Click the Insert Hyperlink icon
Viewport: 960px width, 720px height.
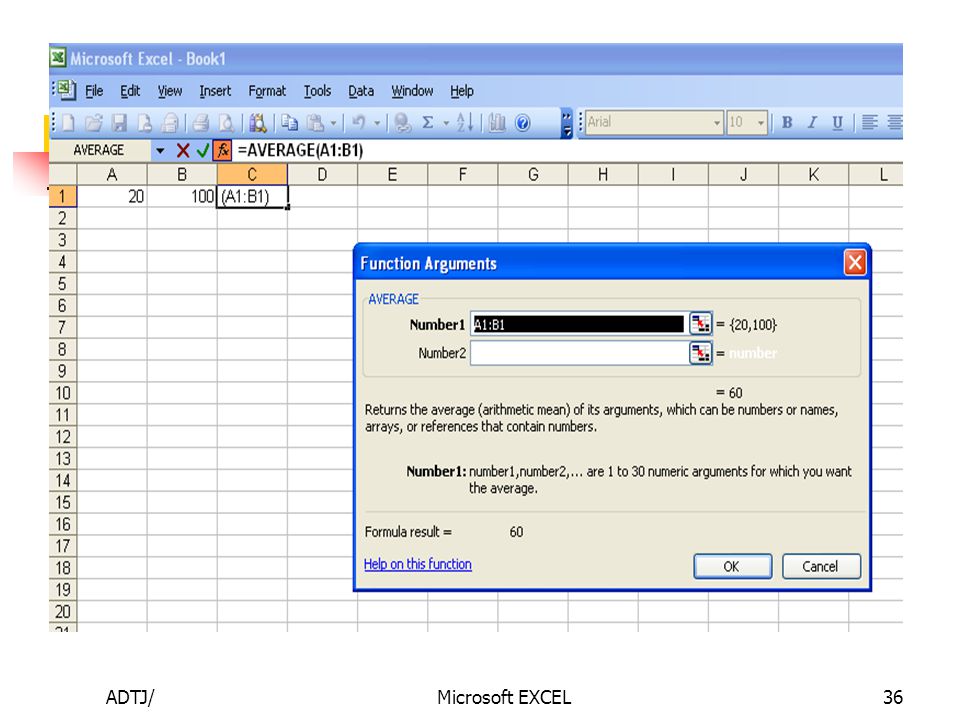pyautogui.click(x=402, y=123)
